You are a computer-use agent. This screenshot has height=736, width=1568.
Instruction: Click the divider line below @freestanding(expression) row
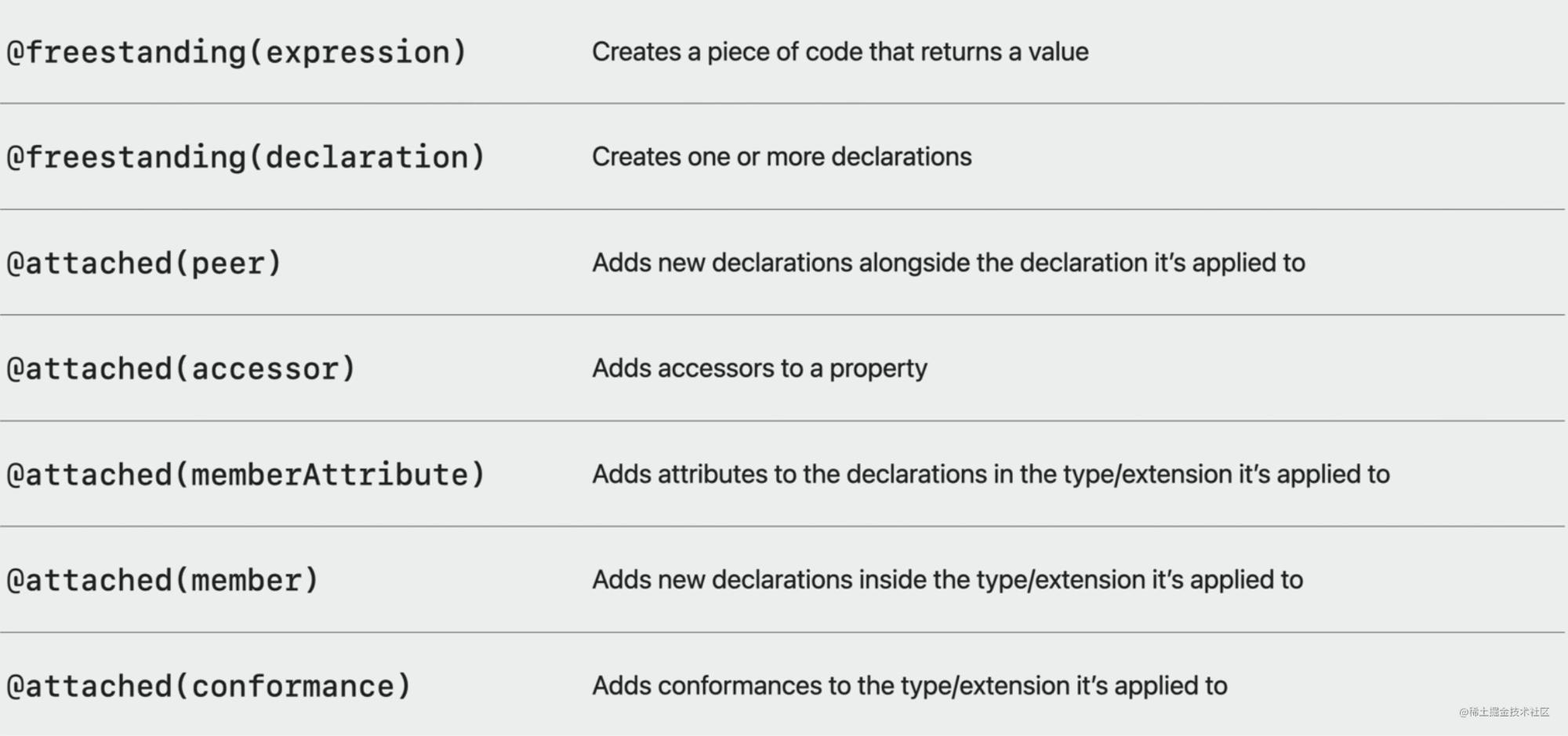782,103
